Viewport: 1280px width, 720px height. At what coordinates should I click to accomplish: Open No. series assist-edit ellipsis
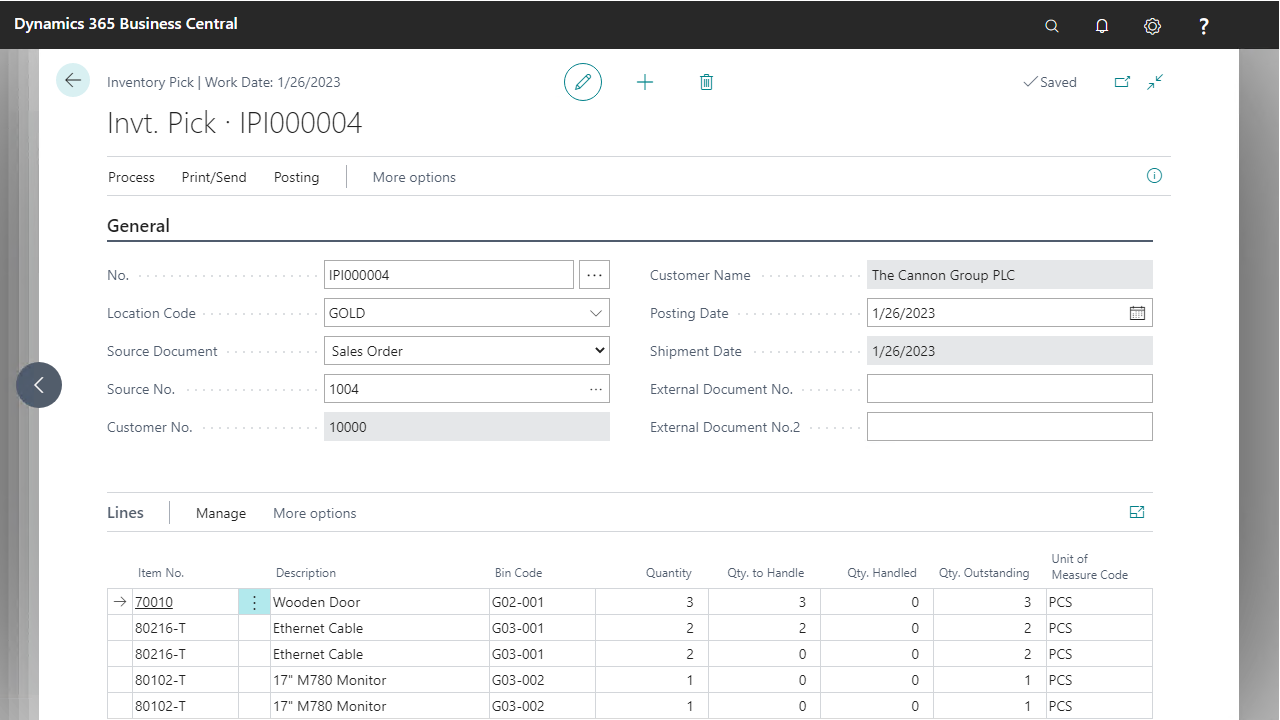[594, 275]
